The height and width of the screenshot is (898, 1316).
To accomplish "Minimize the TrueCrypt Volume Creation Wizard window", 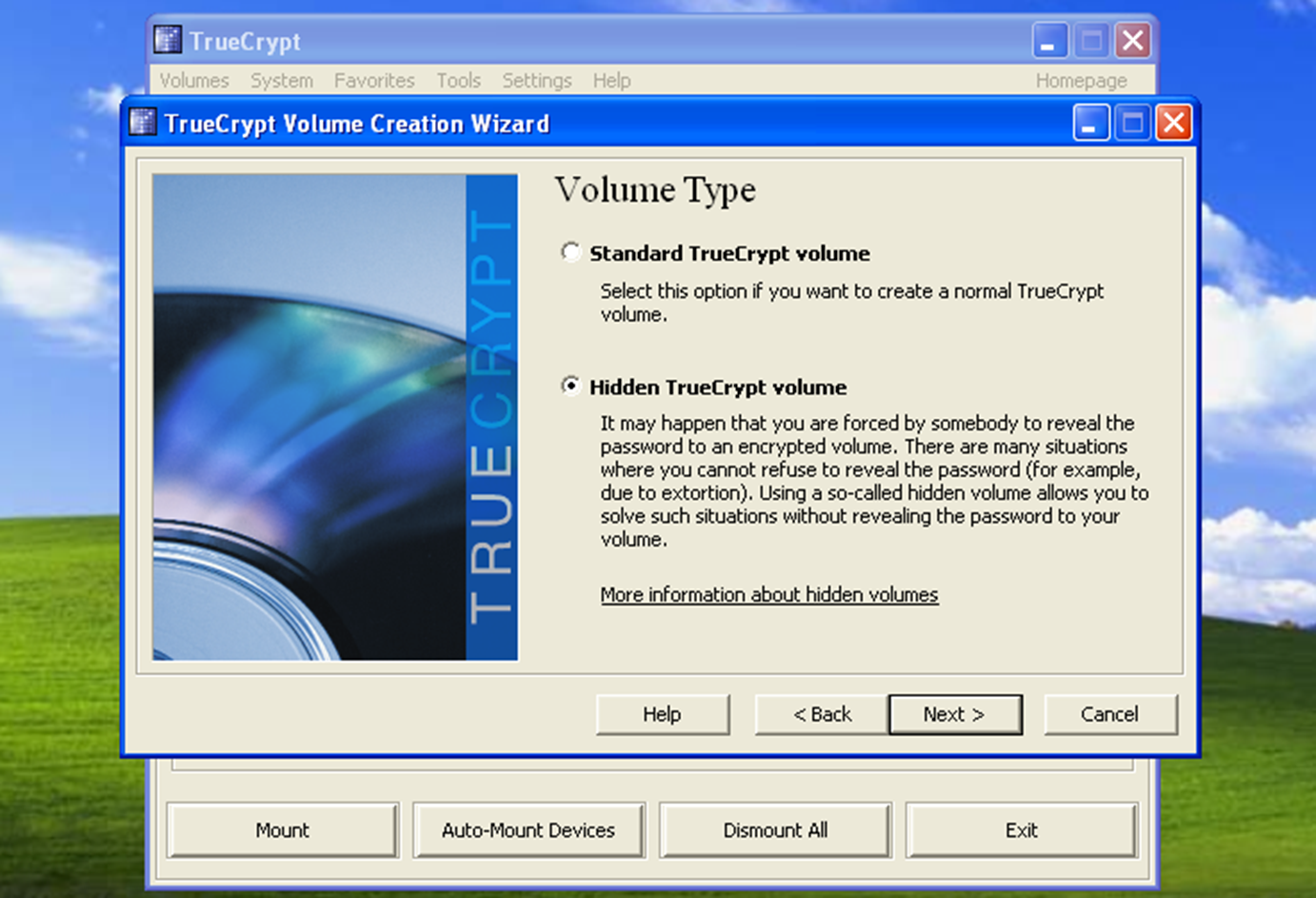I will click(x=1090, y=123).
